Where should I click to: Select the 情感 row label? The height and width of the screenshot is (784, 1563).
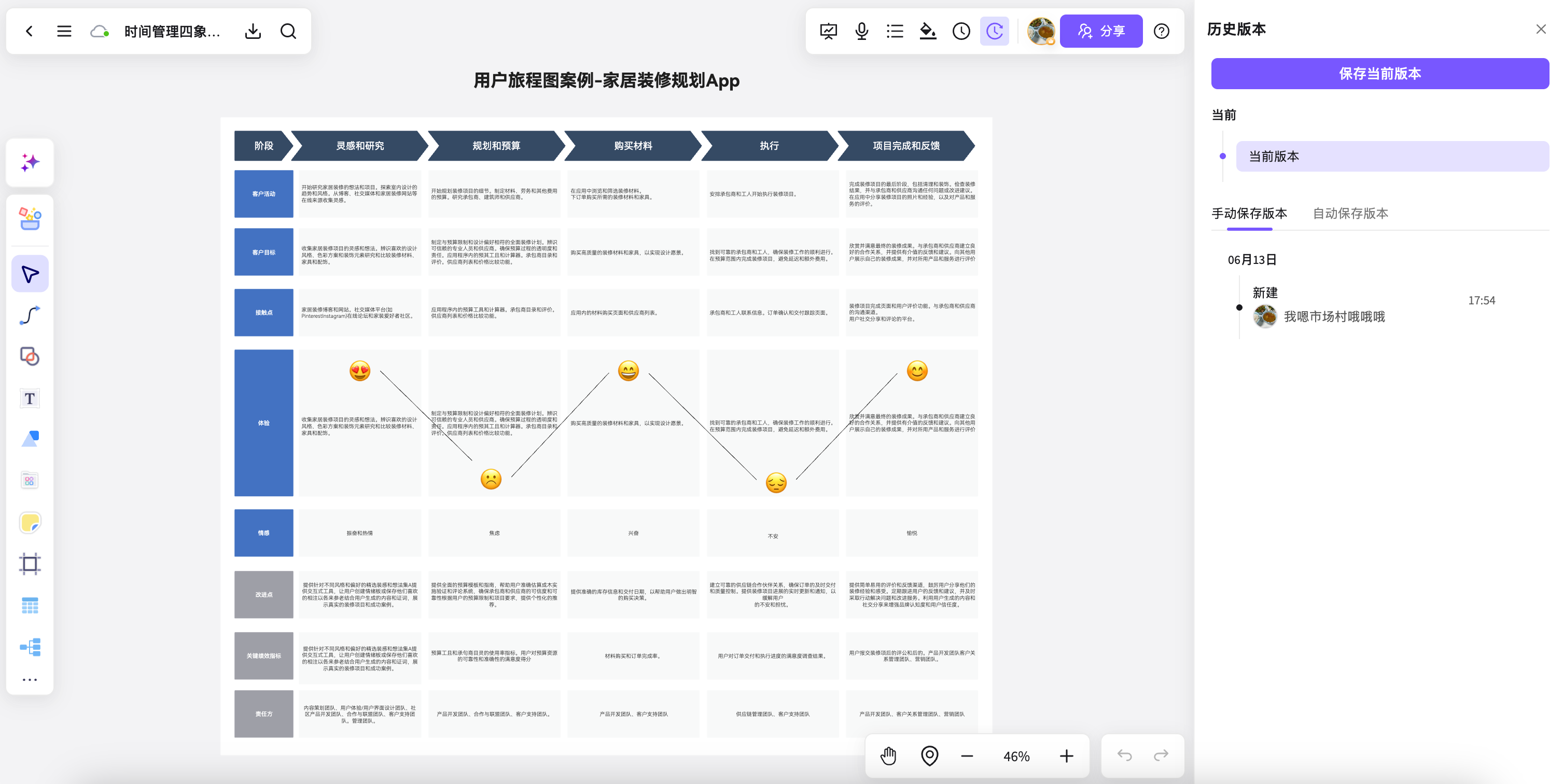(x=263, y=533)
